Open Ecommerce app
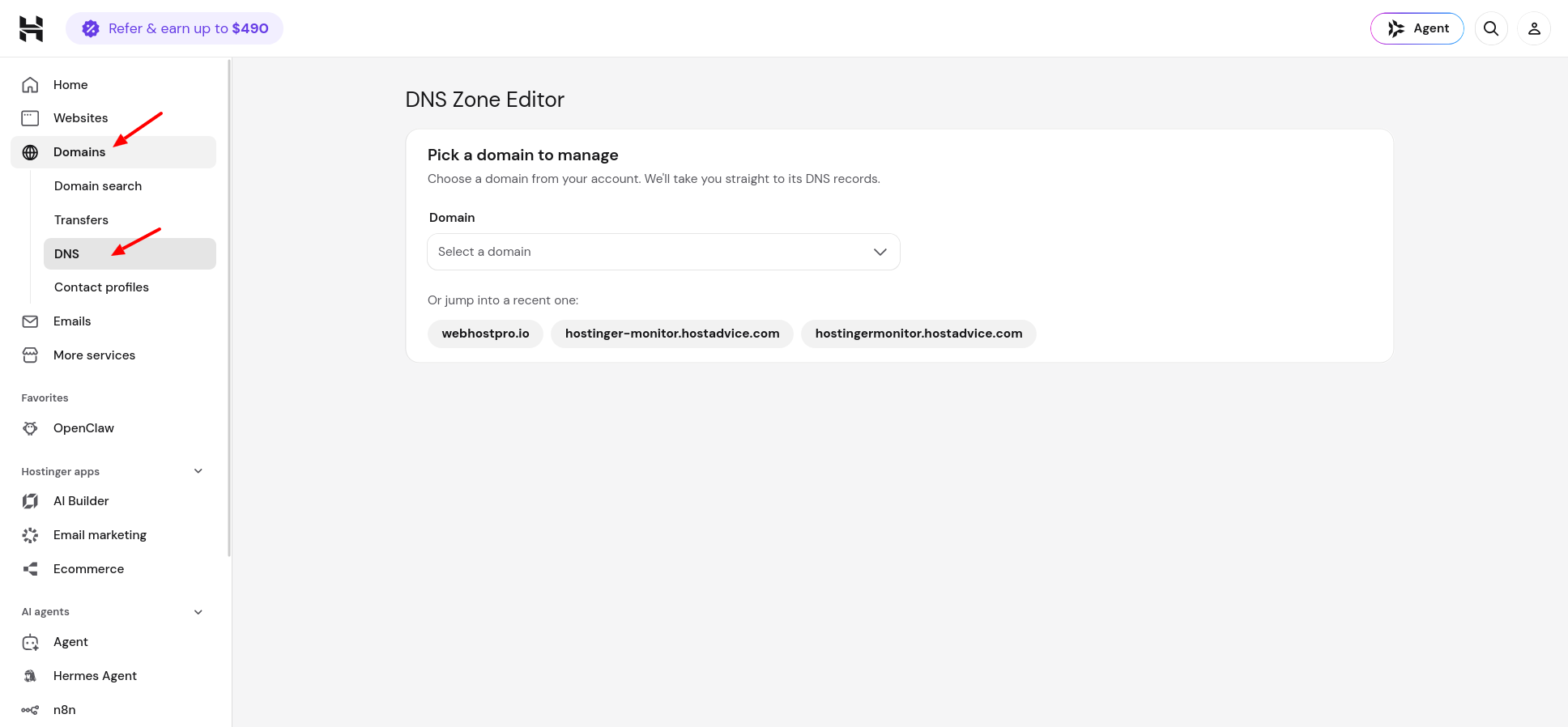 click(x=113, y=569)
